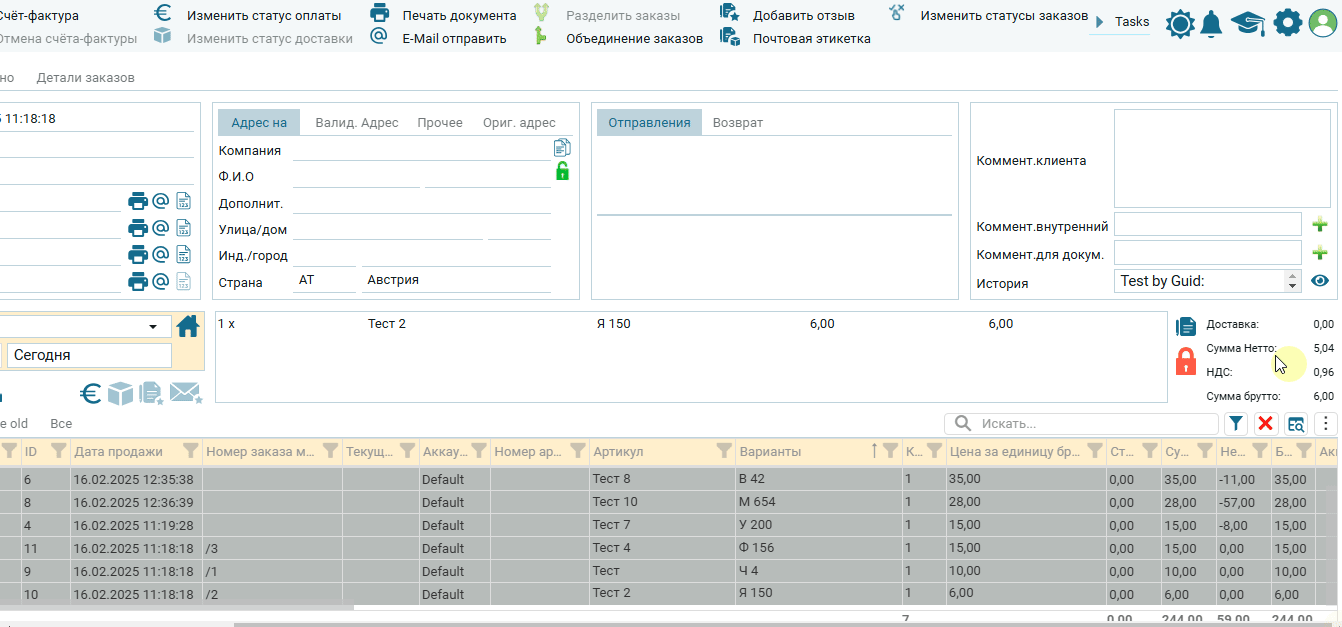Open the graduation cap tutorials icon

[x=1248, y=23]
